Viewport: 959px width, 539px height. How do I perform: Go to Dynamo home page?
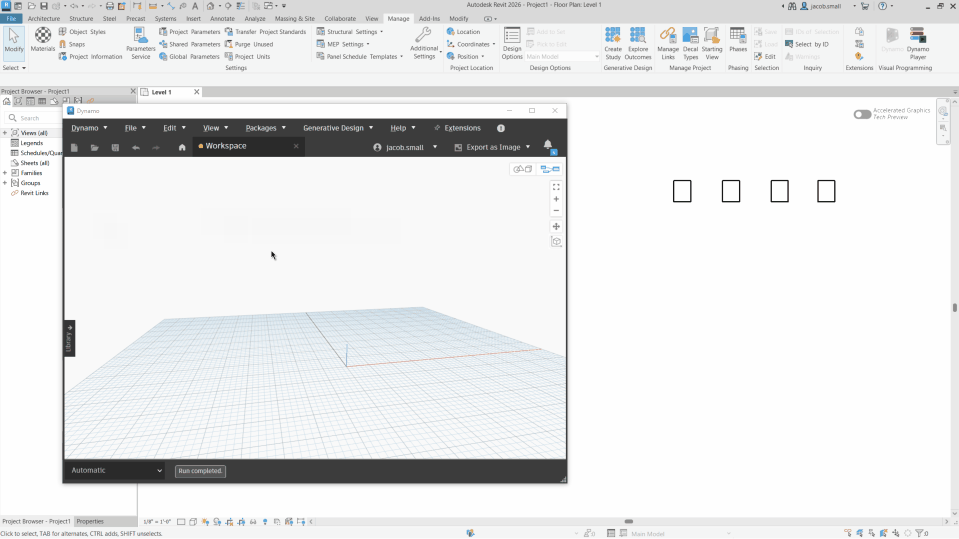click(182, 147)
